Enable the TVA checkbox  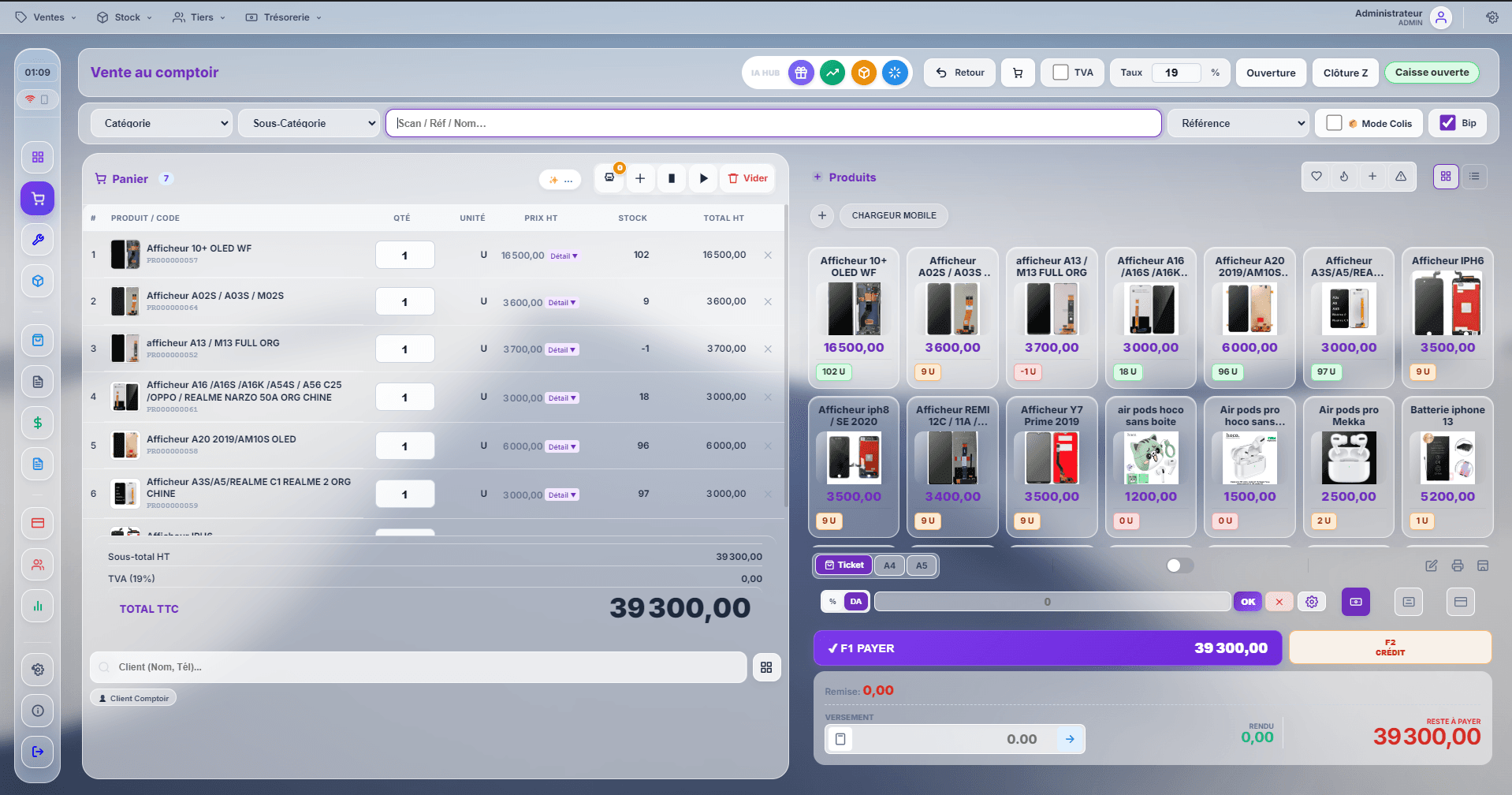click(1061, 73)
